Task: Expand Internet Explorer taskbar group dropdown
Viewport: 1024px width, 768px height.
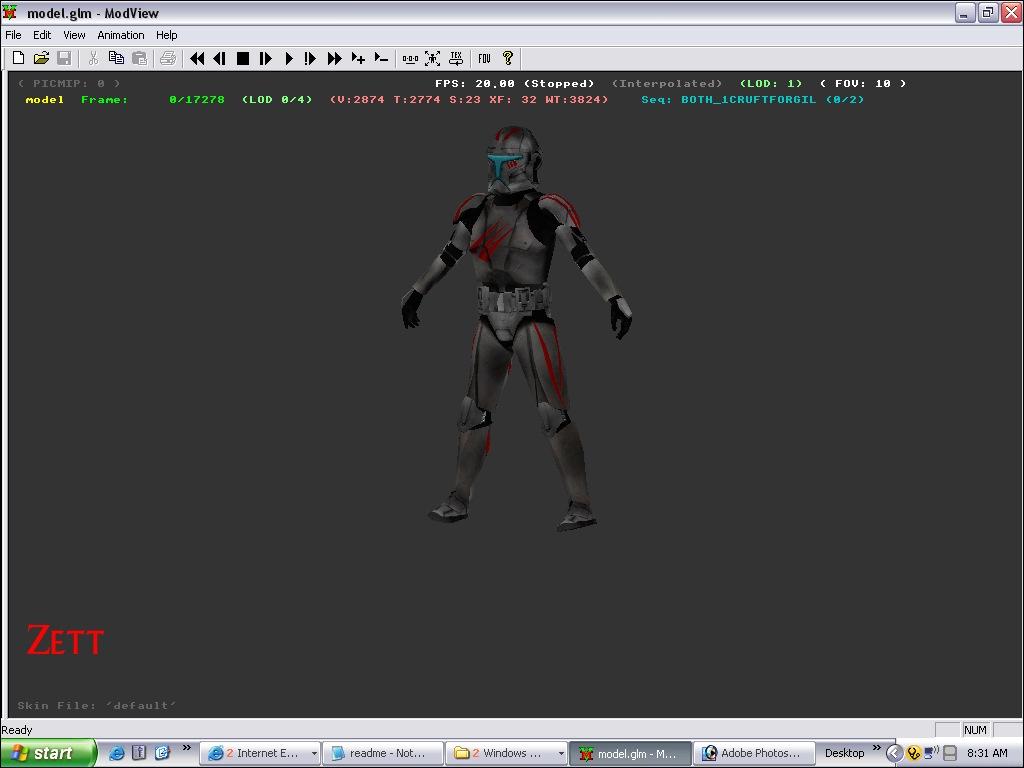Action: coord(313,753)
